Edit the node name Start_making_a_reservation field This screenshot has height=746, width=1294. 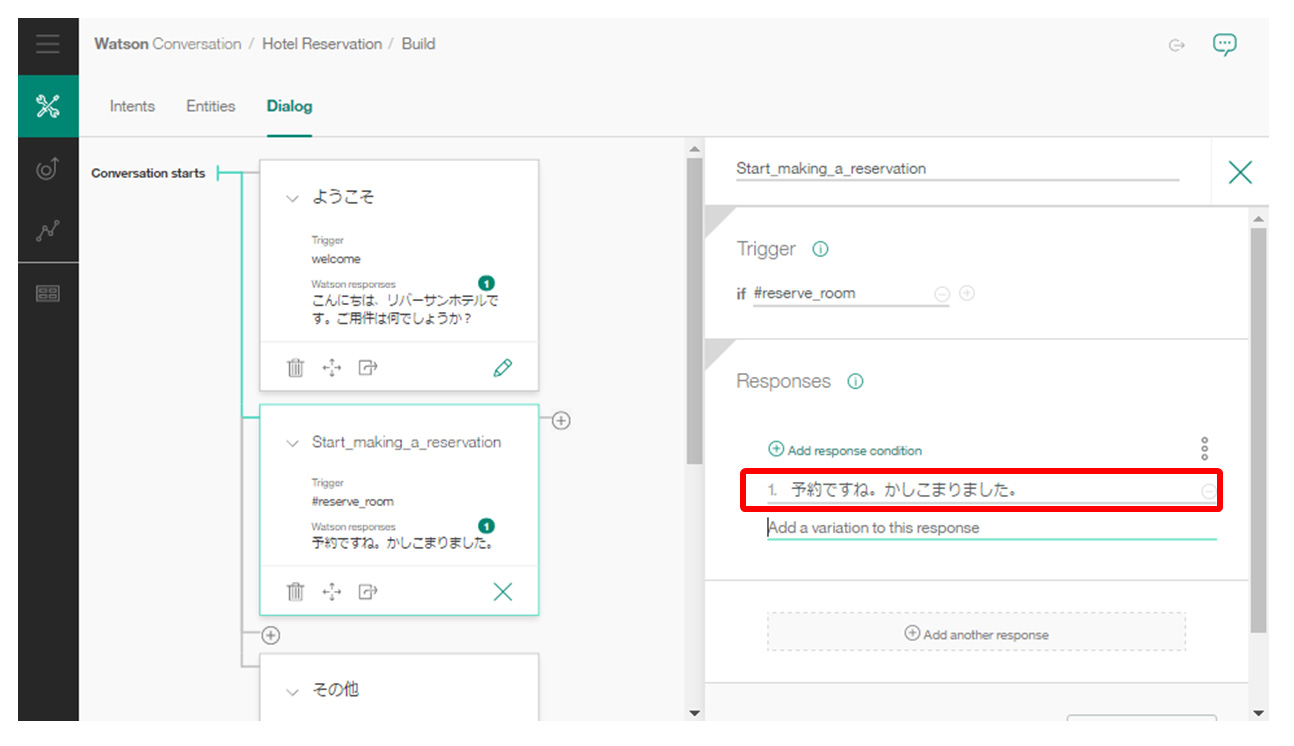[957, 169]
